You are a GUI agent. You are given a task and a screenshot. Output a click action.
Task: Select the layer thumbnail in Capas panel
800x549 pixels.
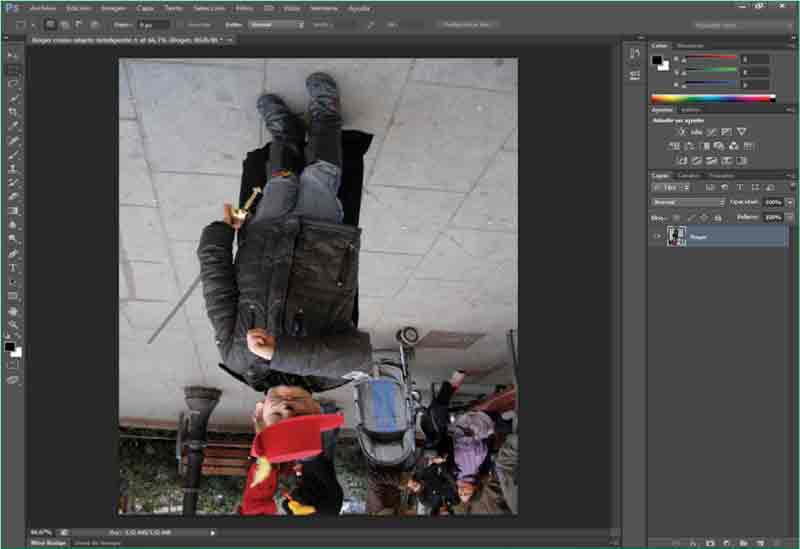click(x=675, y=236)
